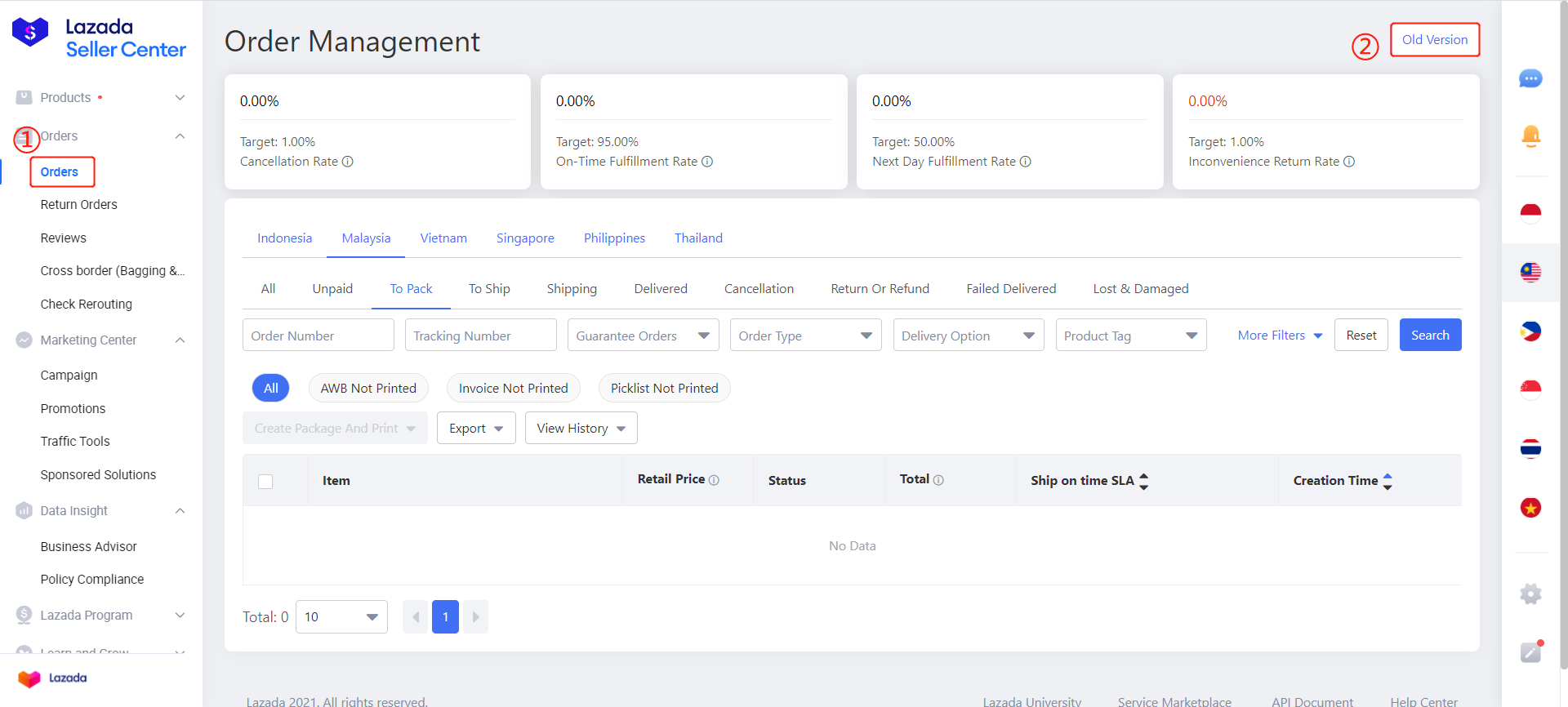
Task: Click the Marketing Center sidebar icon
Action: [24, 340]
